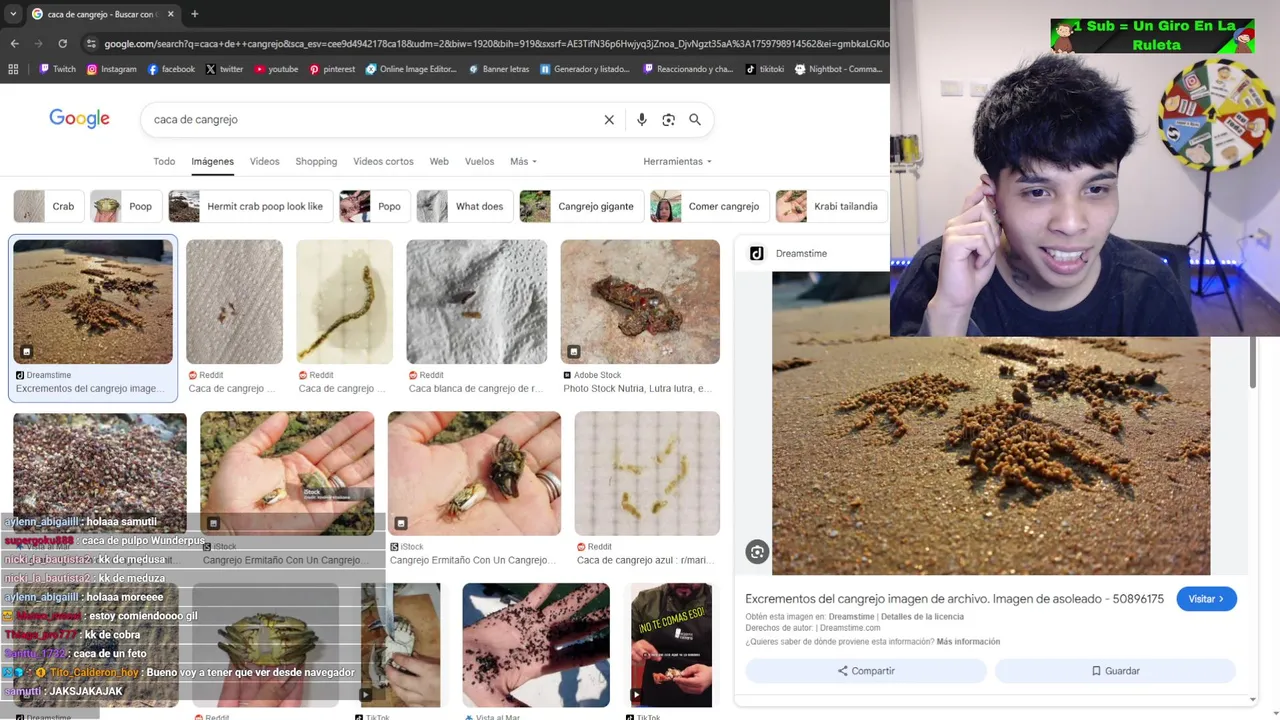
Task: Open the Twitch bookmark
Action: point(57,69)
